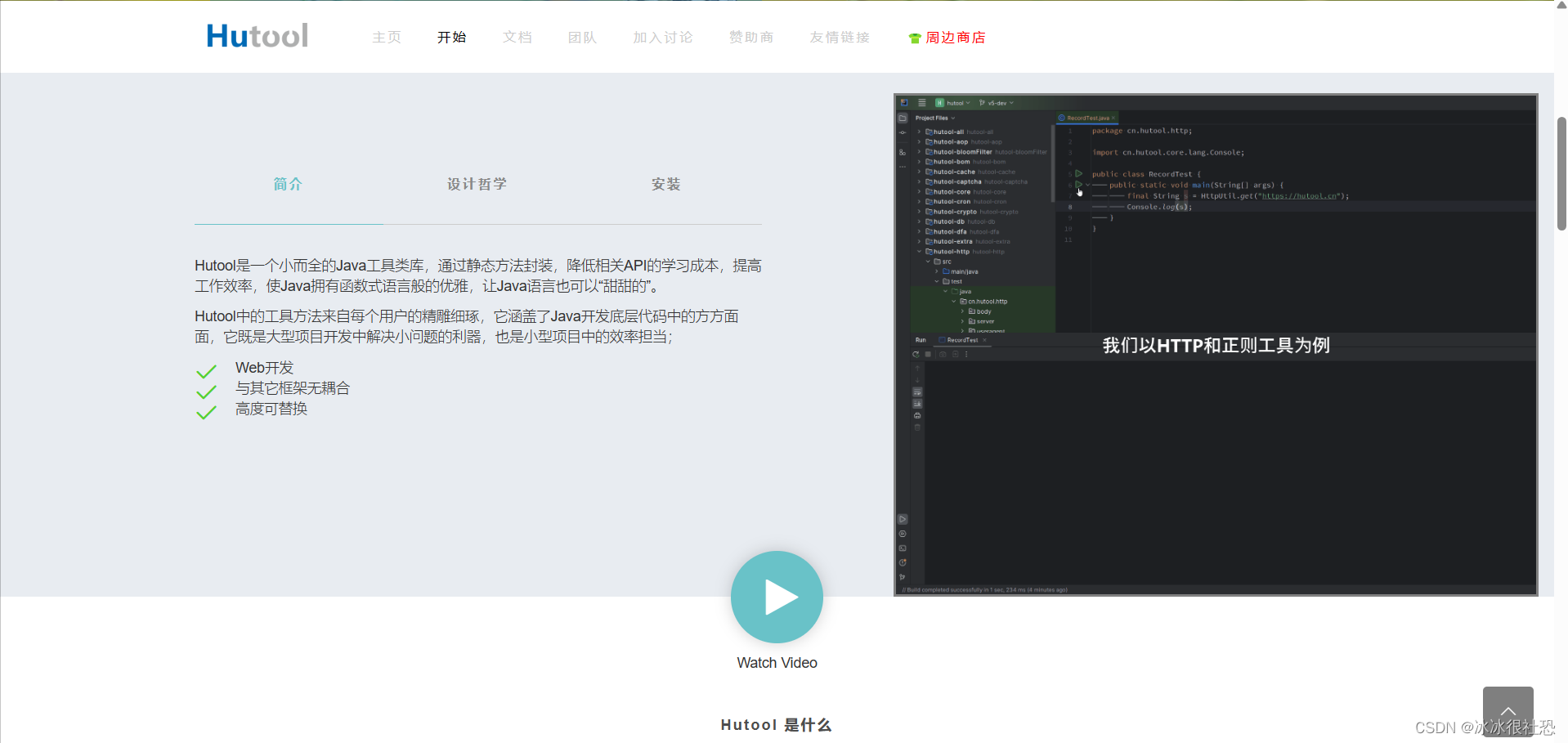The image size is (1568, 743).
Task: Switch to the 安装 tab
Action: pyautogui.click(x=666, y=184)
